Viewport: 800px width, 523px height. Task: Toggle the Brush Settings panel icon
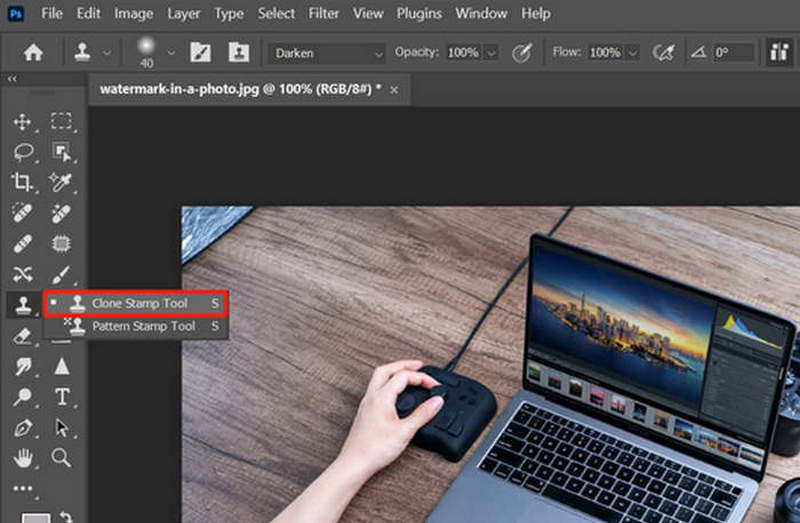coord(201,52)
